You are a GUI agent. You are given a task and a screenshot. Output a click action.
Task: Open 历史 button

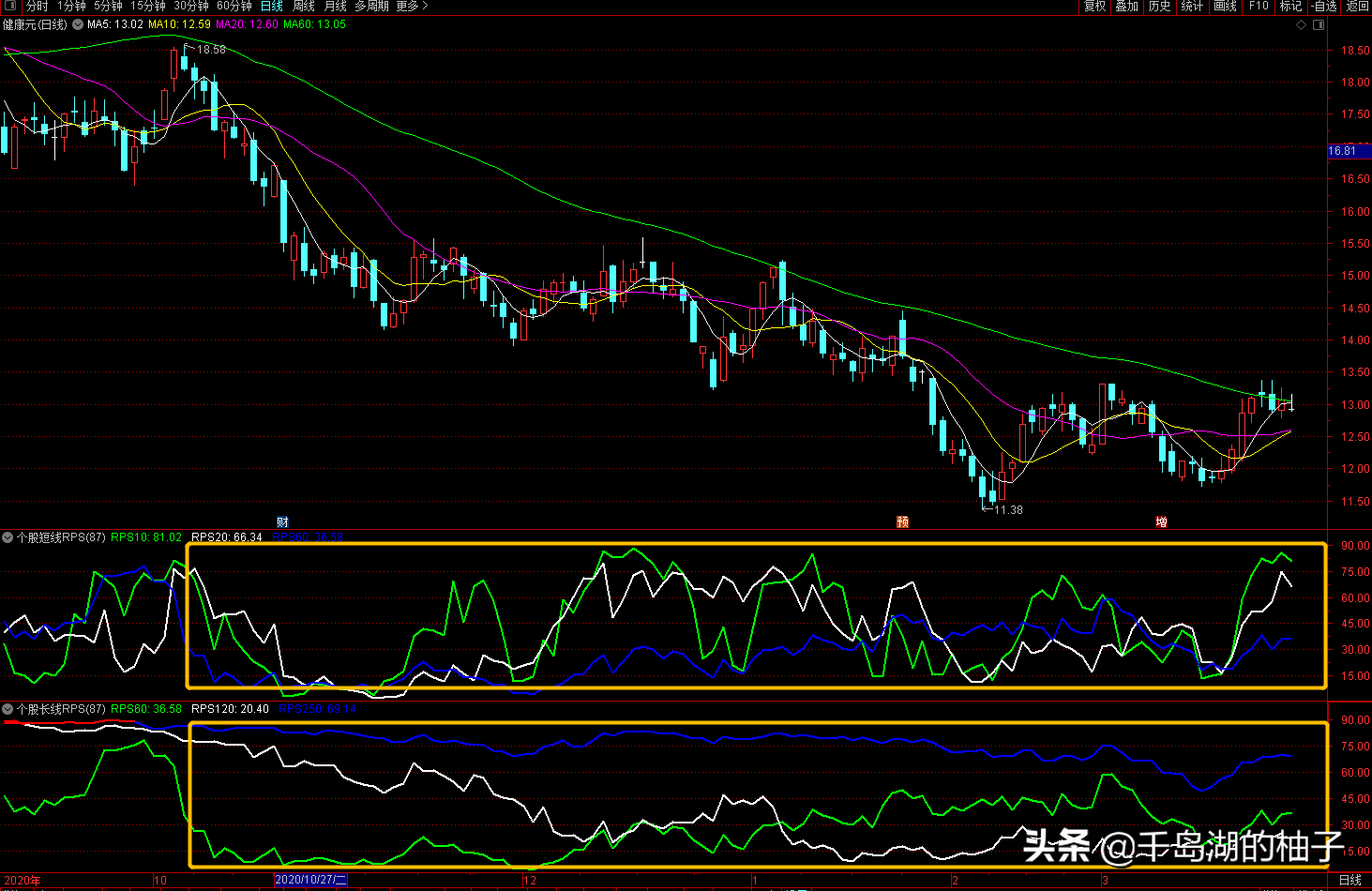pos(1159,6)
